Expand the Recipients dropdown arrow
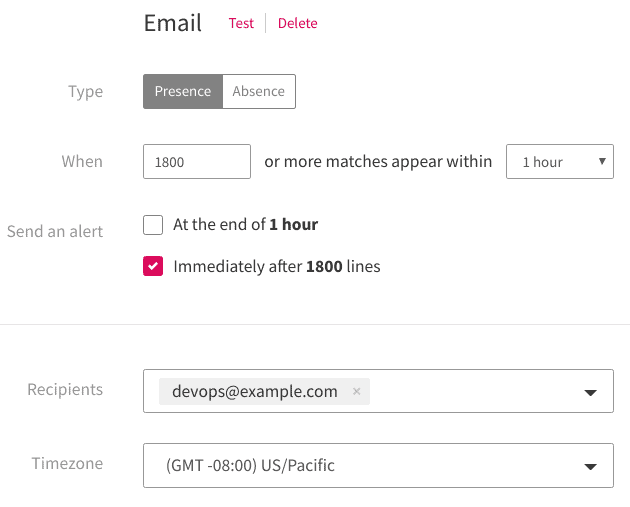Viewport: 630px width, 507px height. pos(590,392)
